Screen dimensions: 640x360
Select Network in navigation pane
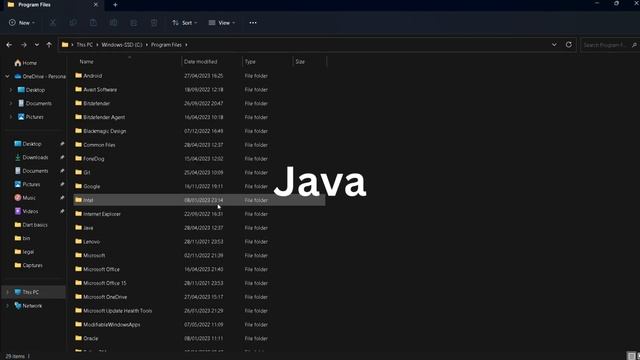click(32, 305)
